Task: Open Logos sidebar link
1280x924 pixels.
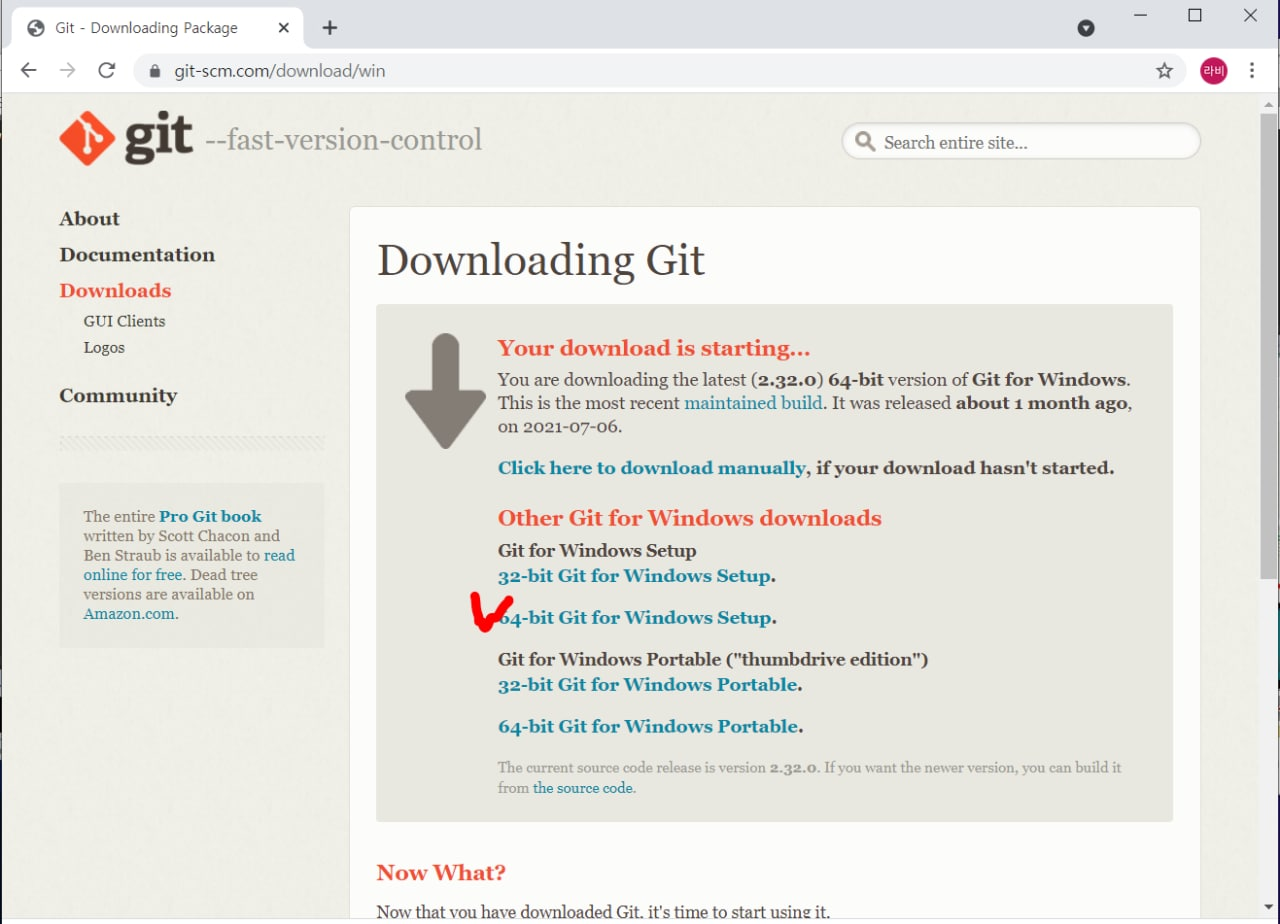Action: click(104, 348)
